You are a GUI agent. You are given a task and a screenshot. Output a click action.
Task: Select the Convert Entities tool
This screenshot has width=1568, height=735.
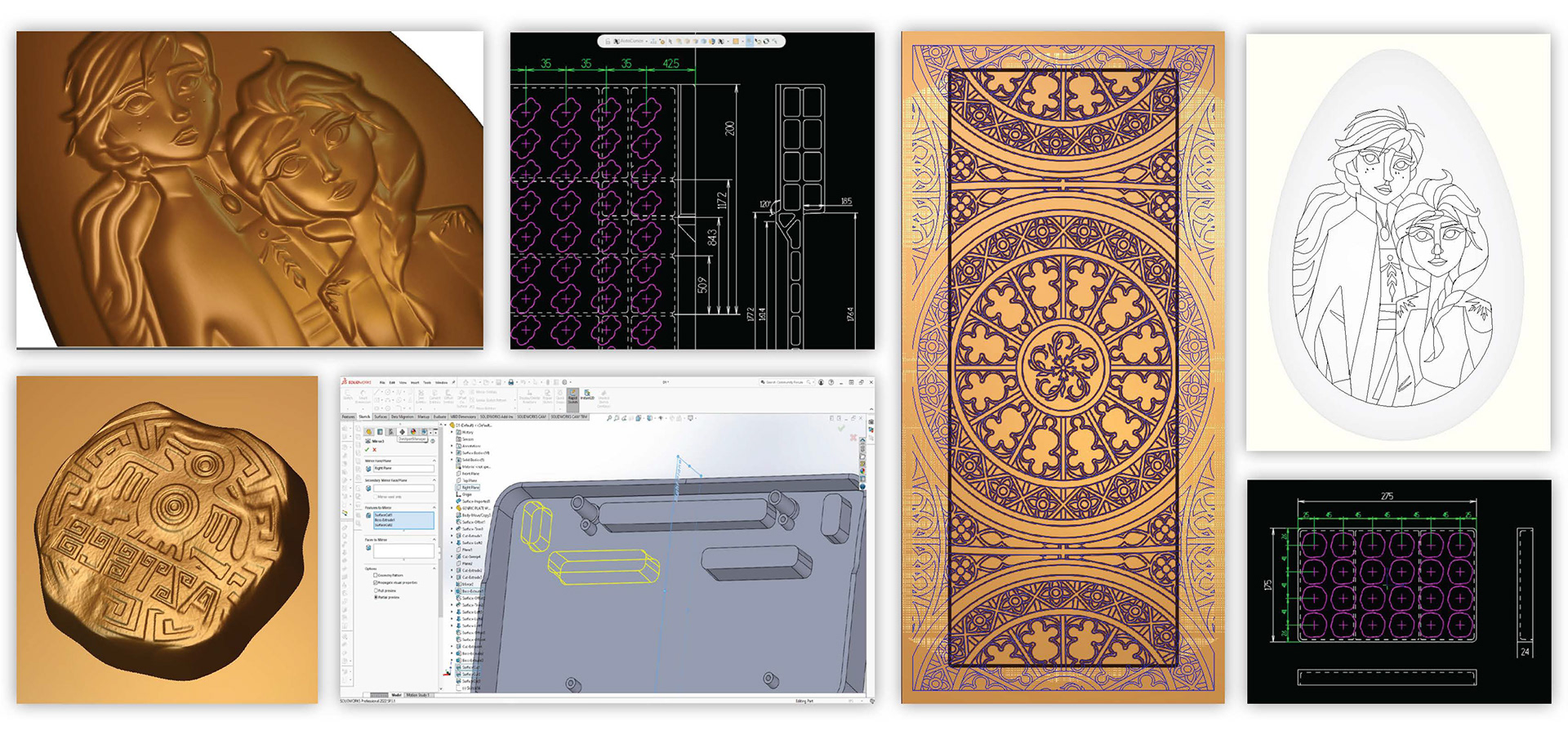[434, 397]
